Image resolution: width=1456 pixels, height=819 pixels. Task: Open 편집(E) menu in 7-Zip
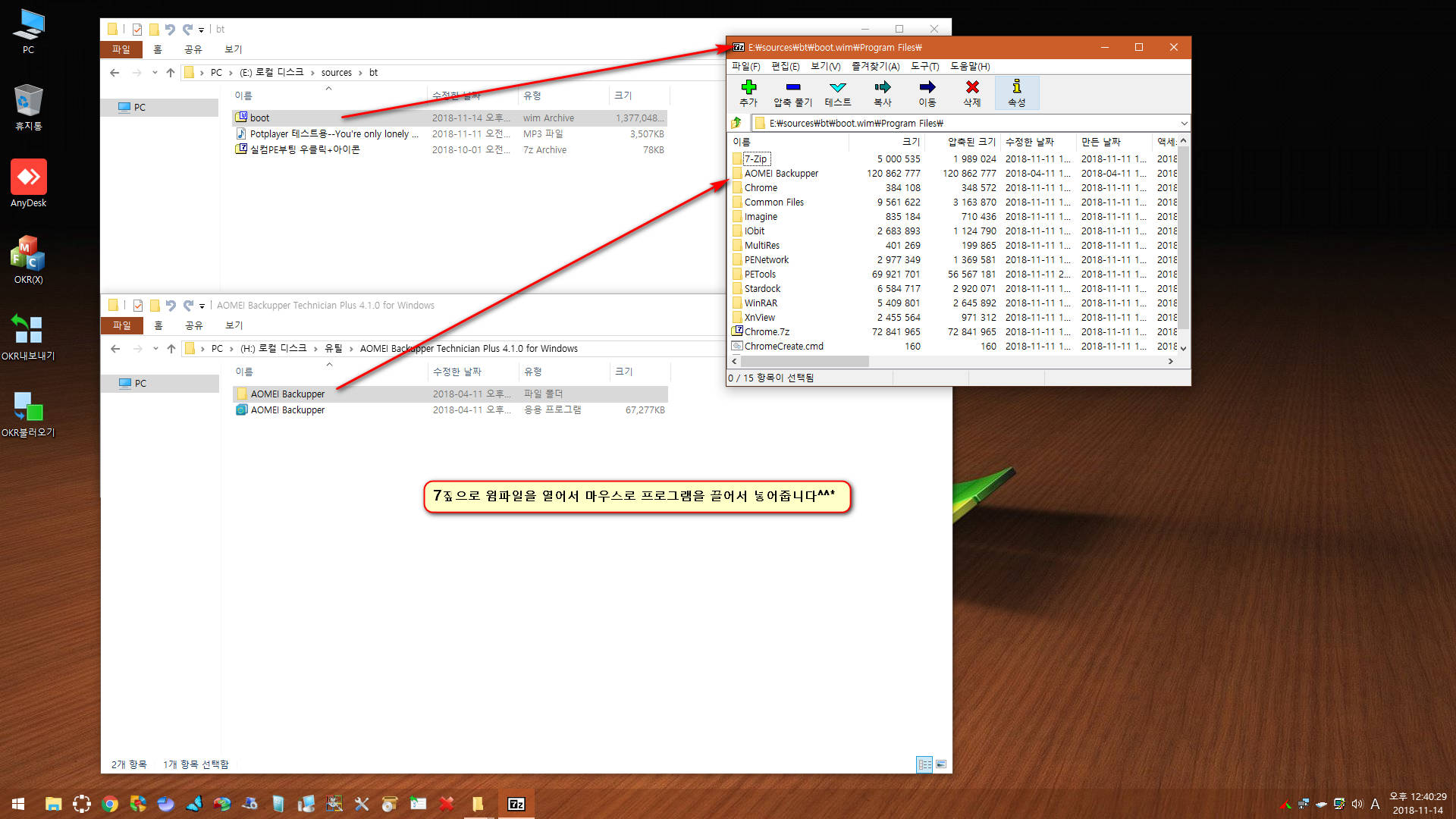tap(786, 67)
